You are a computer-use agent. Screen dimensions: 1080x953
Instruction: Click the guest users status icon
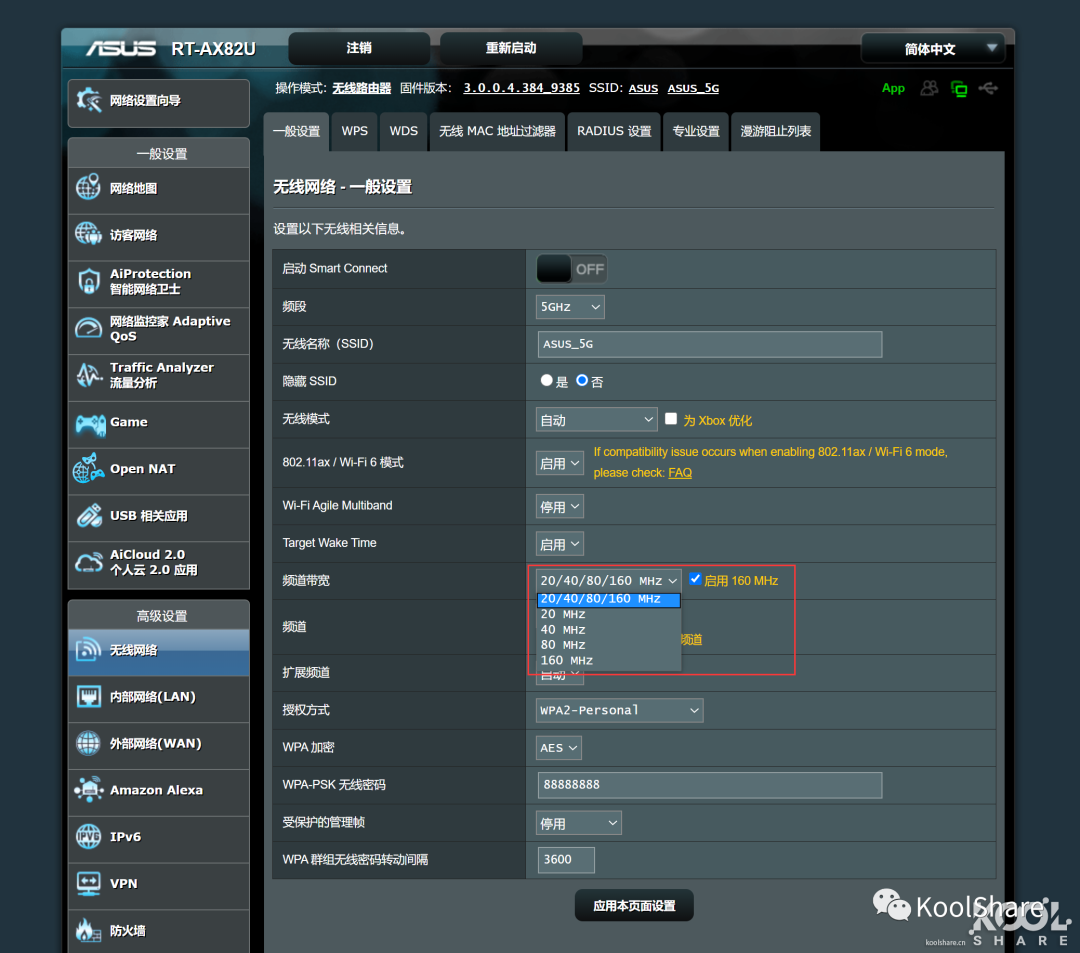[929, 88]
